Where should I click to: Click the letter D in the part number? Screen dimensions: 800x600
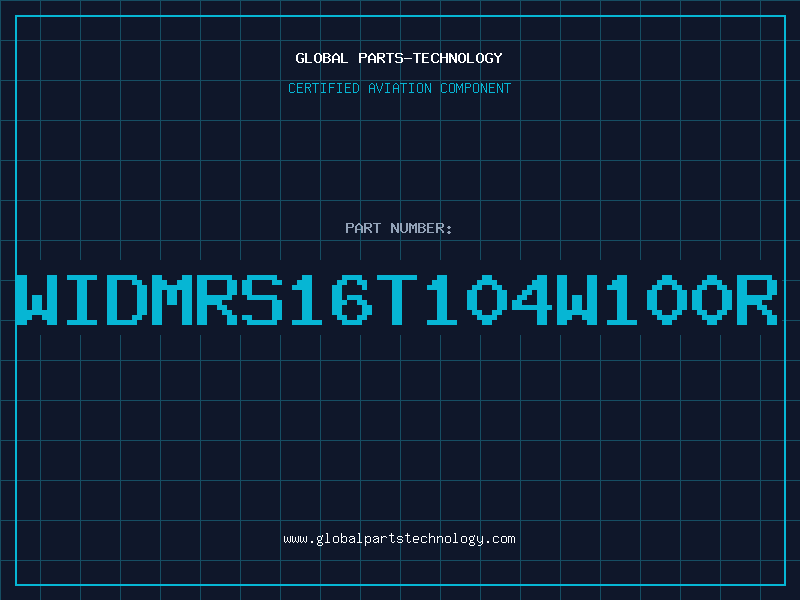(127, 300)
